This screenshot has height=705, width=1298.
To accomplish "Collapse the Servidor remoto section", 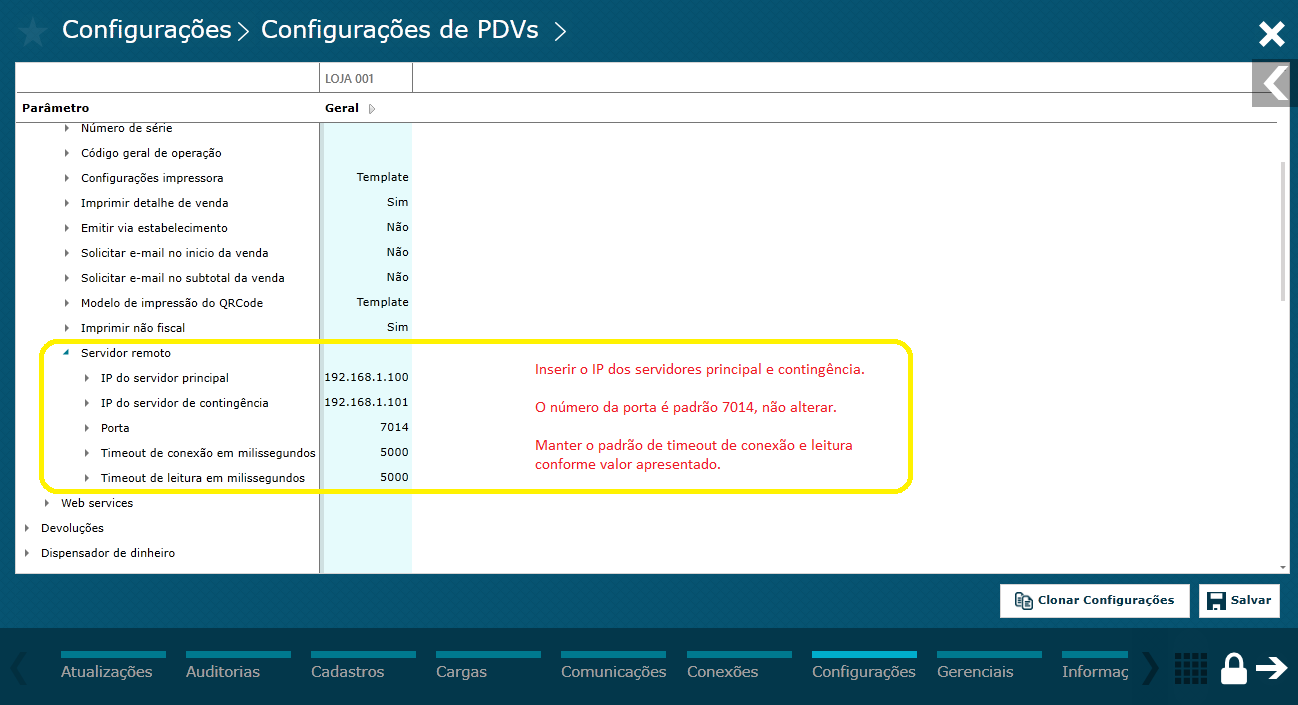I will 64,352.
